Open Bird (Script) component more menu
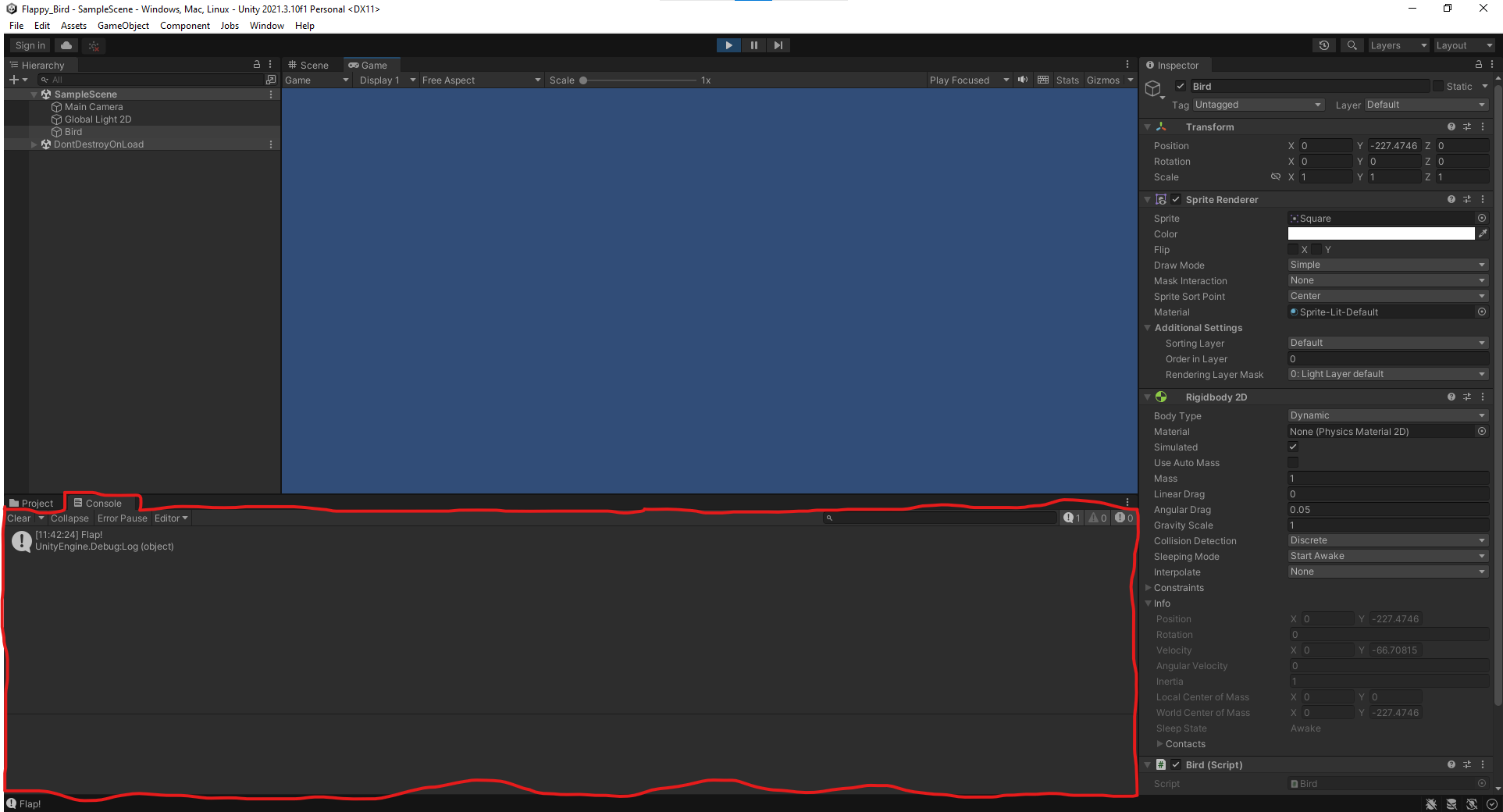 pyautogui.click(x=1483, y=764)
